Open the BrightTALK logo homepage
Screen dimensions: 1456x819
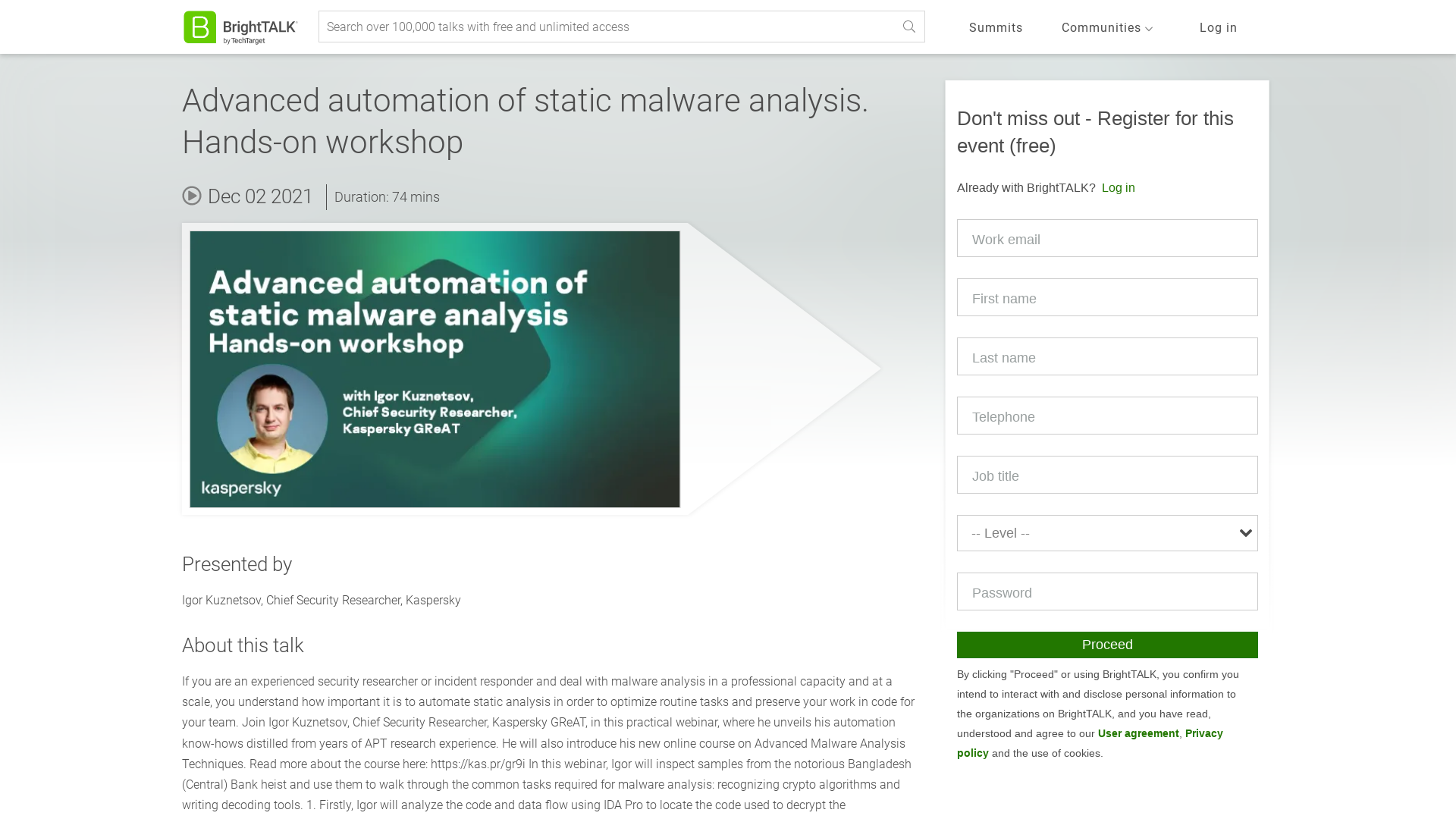click(240, 27)
